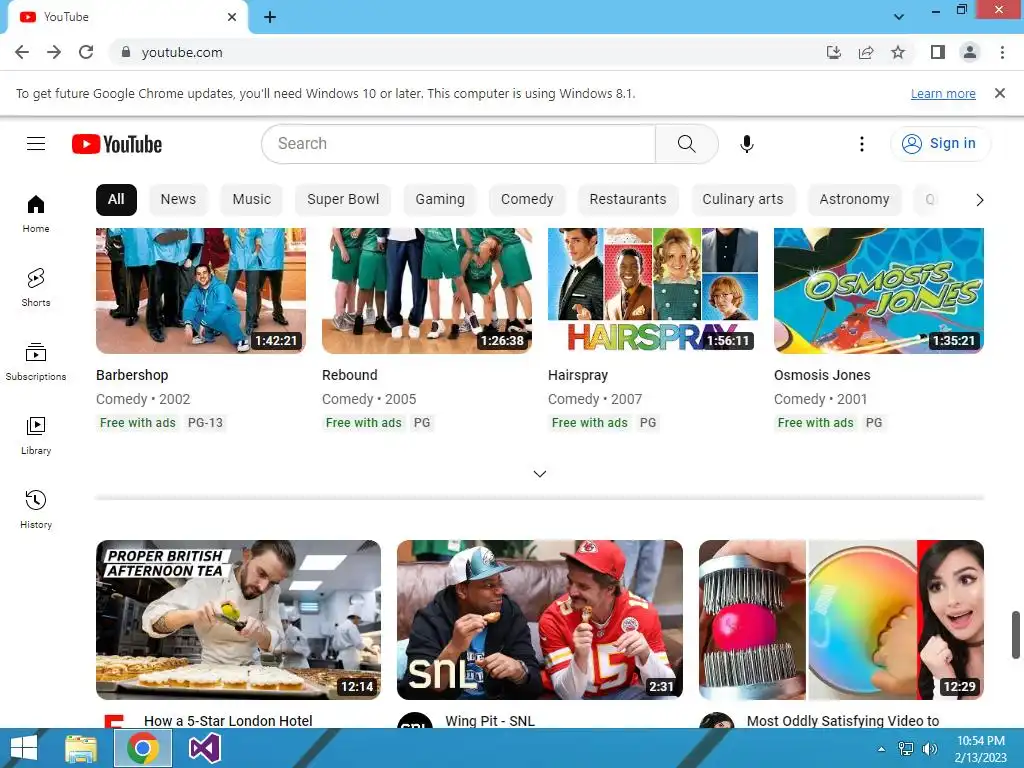
Task: Click the Rebound movie thumbnail
Action: coord(426,291)
